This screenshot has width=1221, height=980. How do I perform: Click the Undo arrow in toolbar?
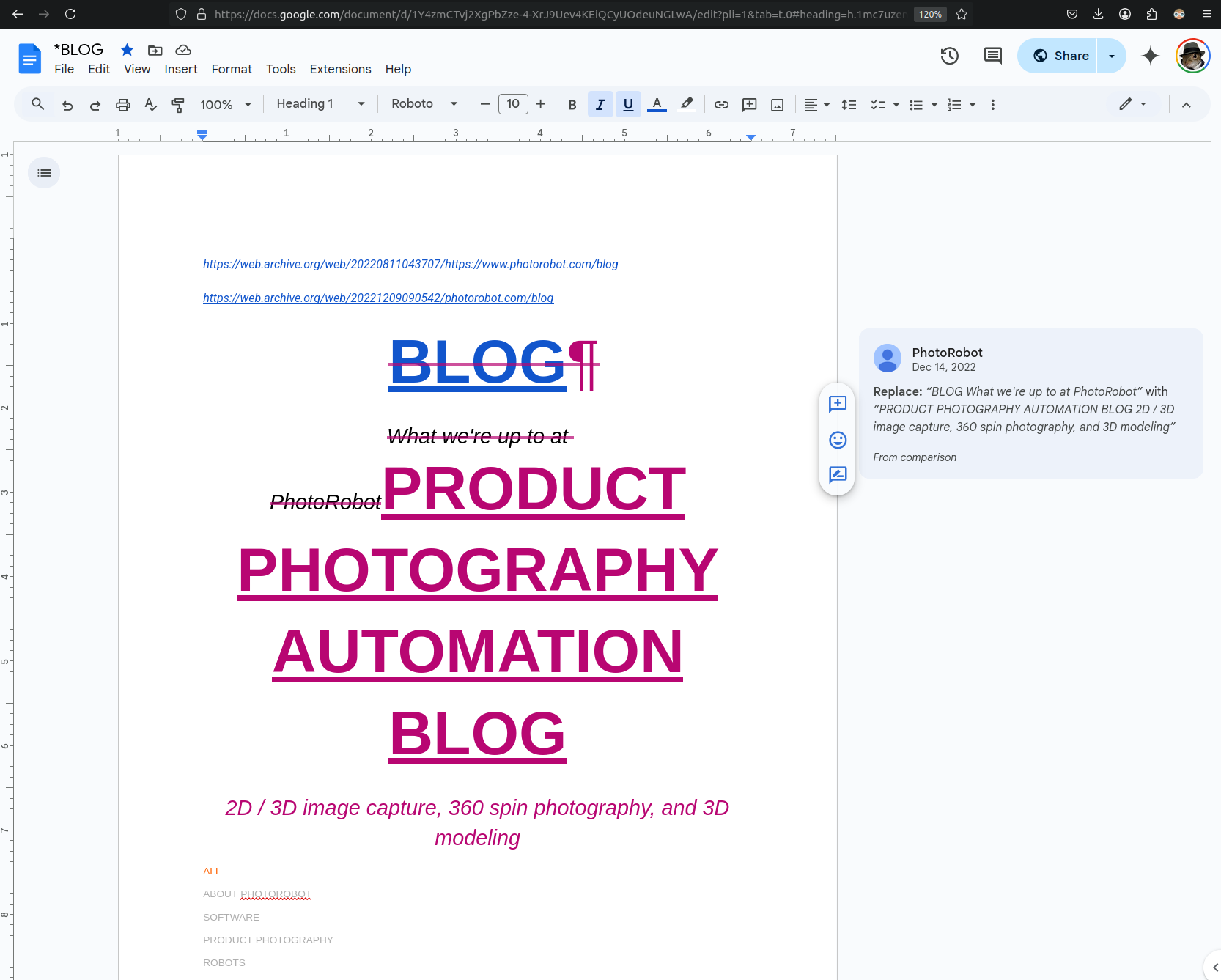(67, 105)
